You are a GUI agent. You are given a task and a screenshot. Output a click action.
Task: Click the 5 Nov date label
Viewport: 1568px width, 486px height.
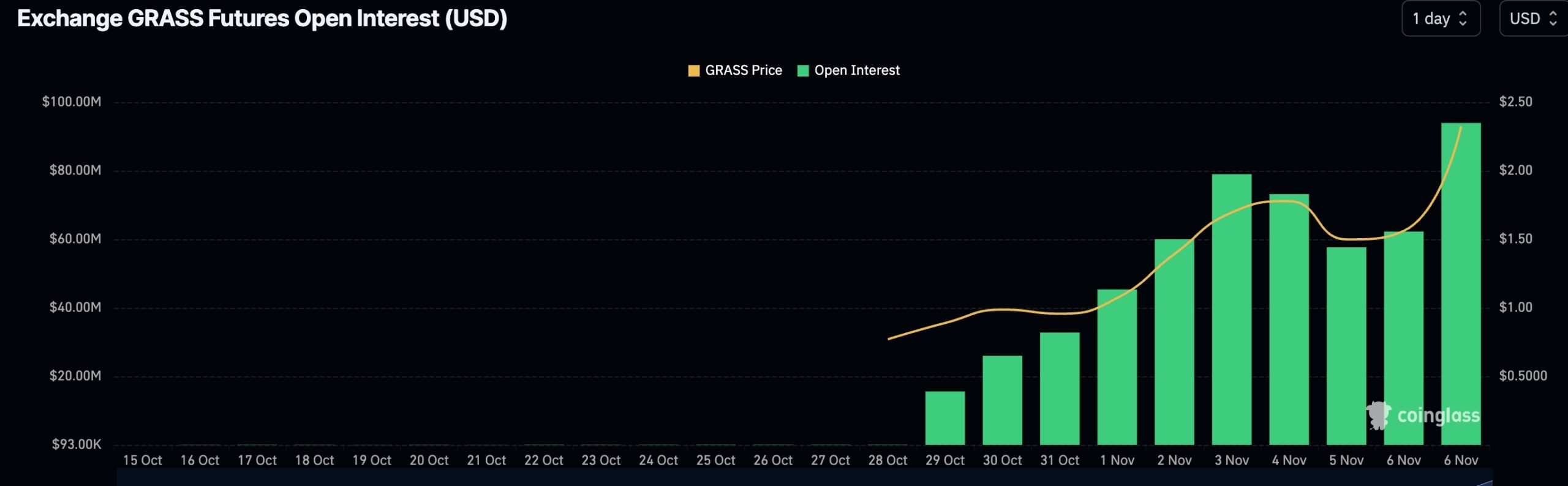(1346, 460)
